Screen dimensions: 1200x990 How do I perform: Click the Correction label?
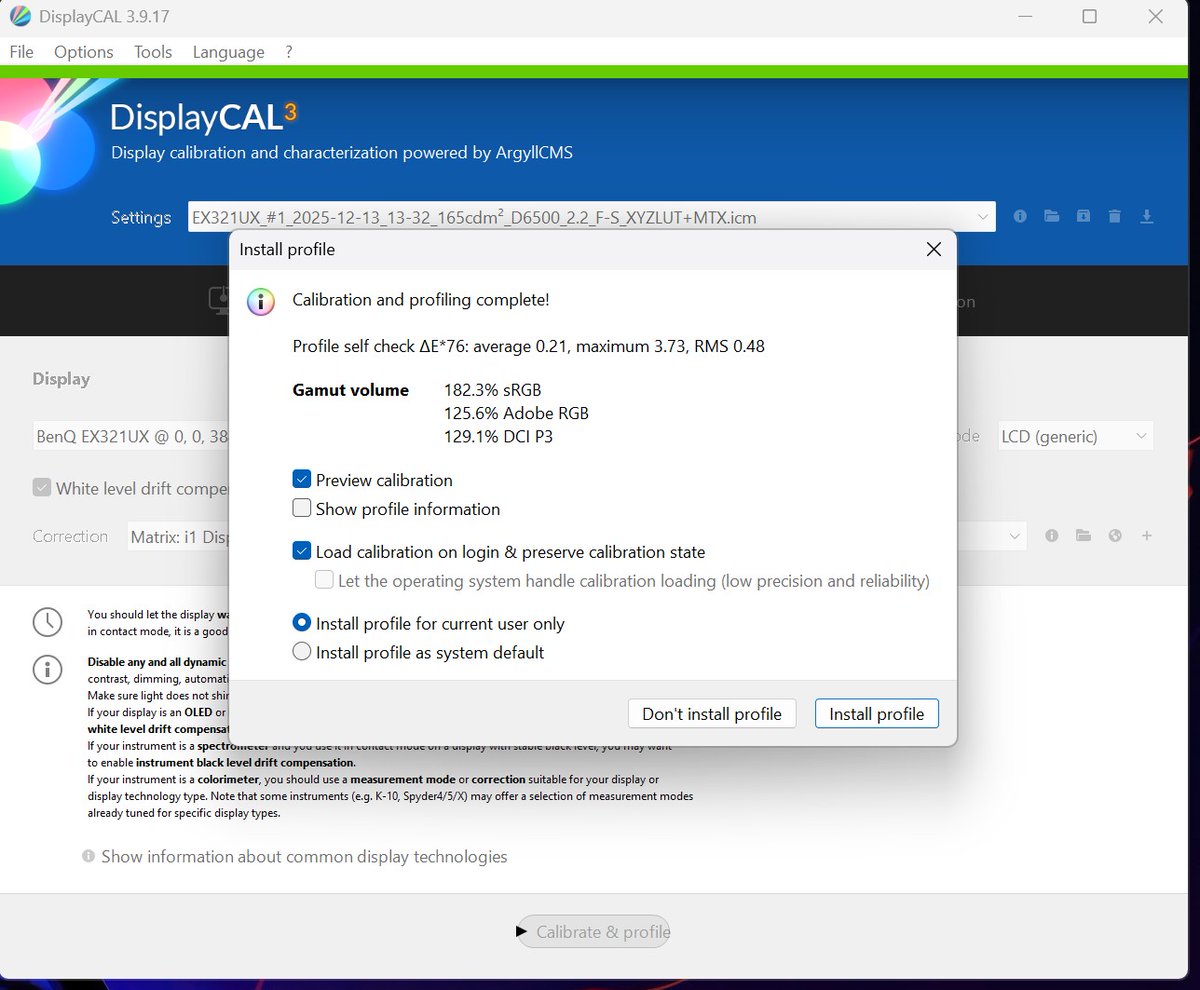click(70, 536)
